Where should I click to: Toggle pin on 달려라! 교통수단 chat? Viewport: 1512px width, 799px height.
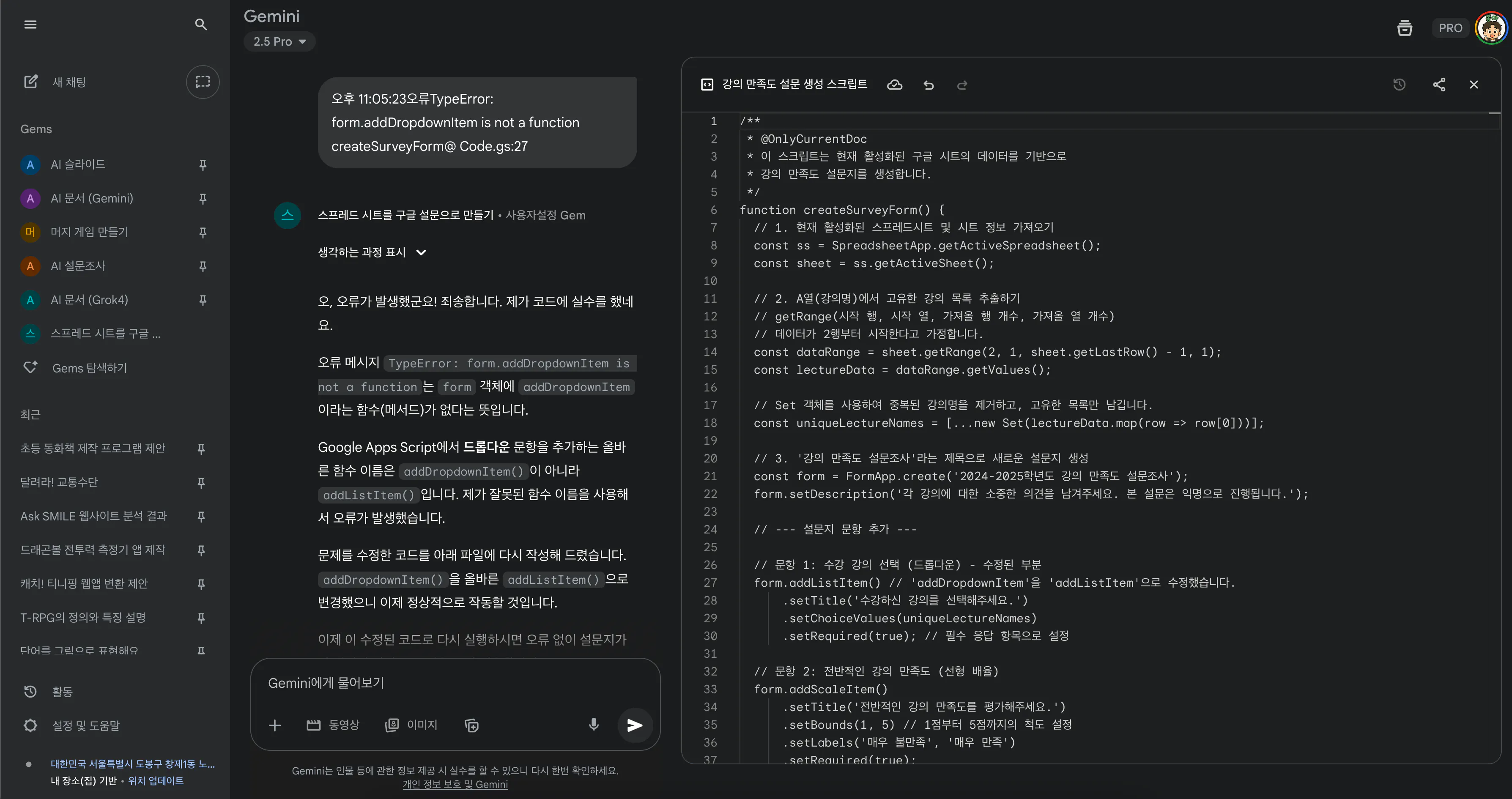[x=201, y=482]
